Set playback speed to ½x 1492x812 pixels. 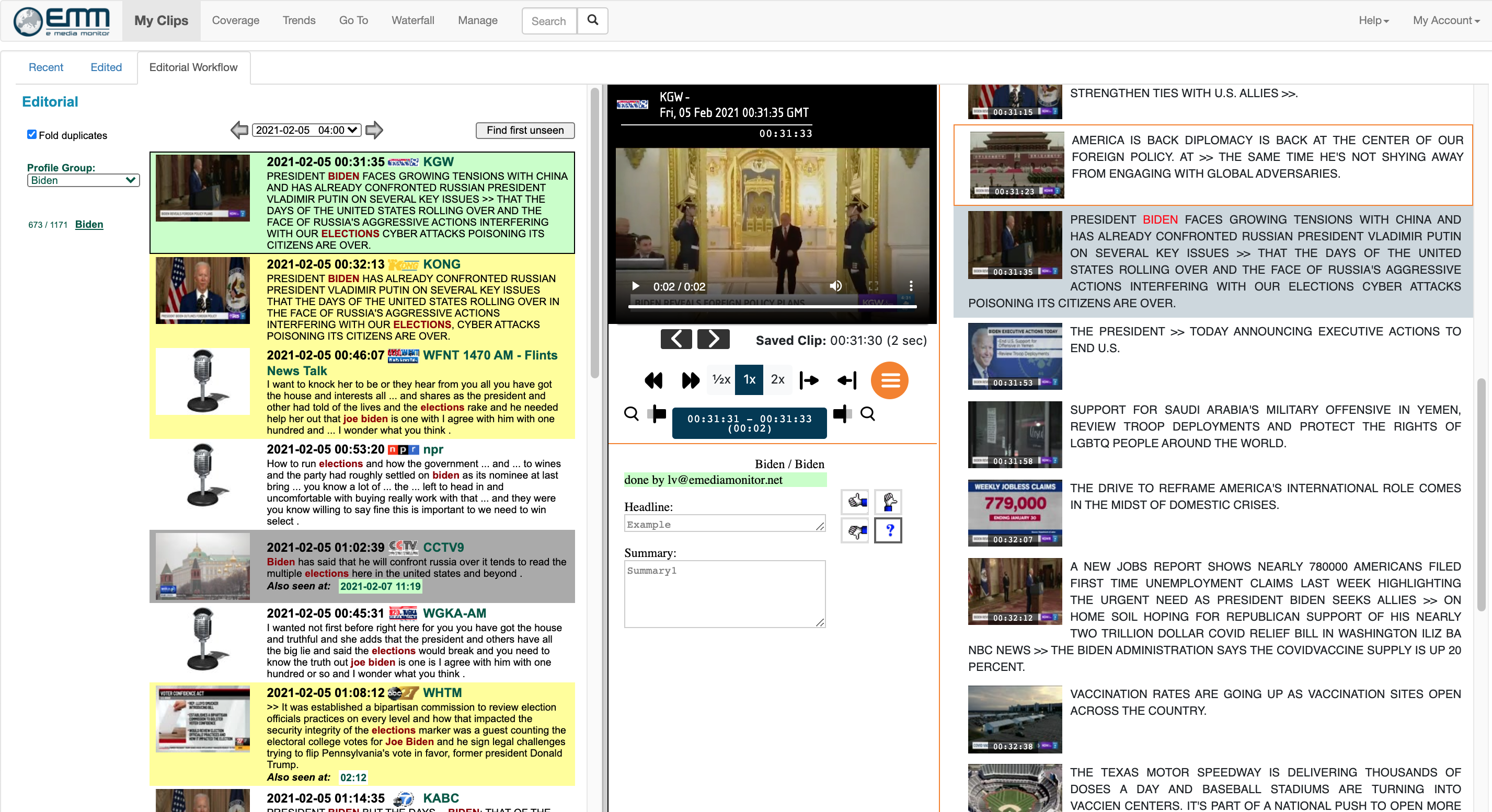click(720, 380)
